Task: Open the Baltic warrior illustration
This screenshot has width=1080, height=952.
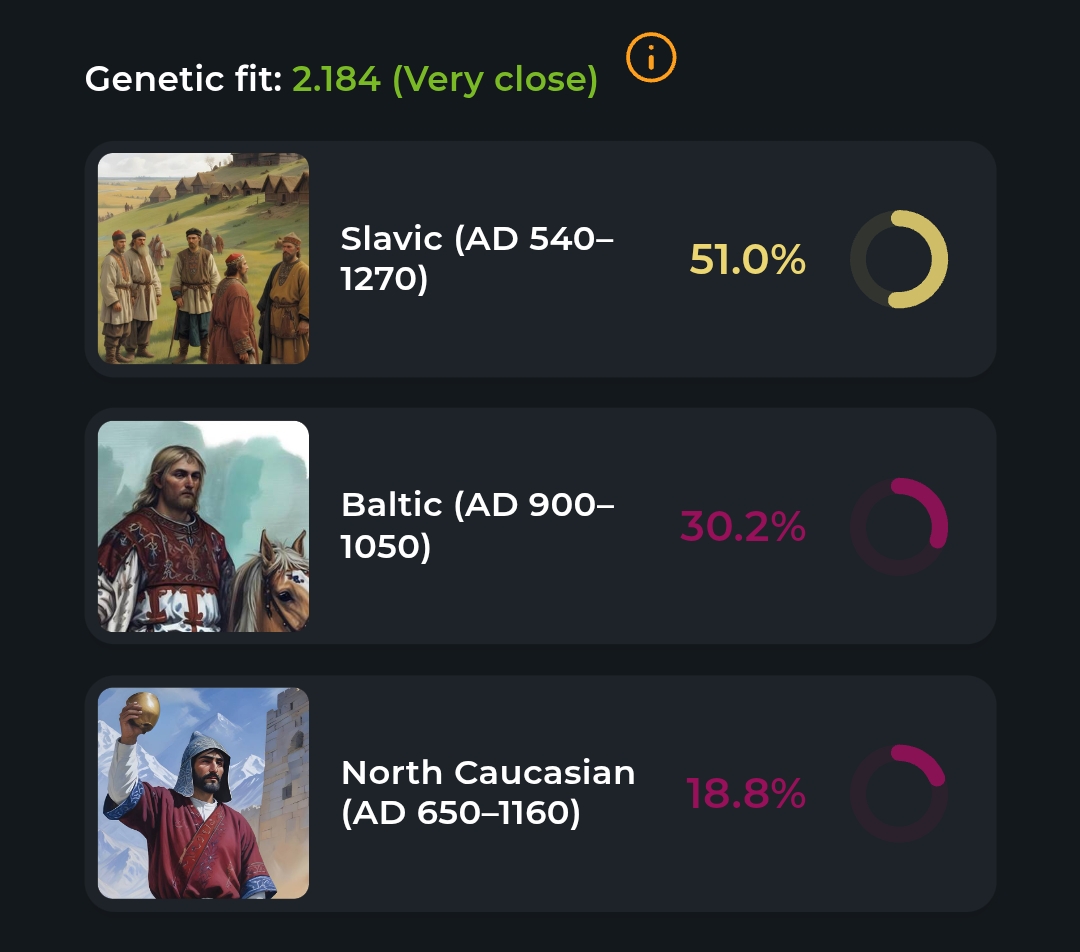Action: (x=203, y=526)
